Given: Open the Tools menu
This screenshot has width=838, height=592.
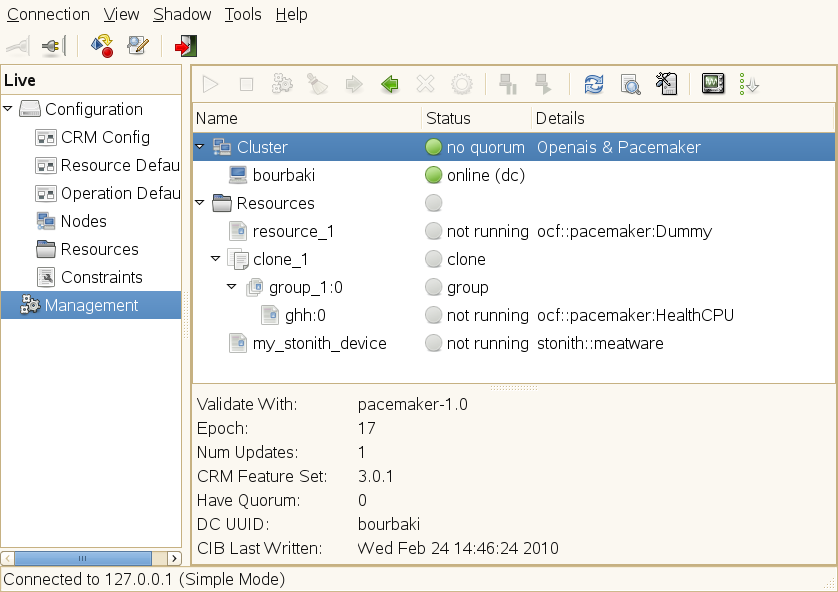Looking at the screenshot, I should point(243,14).
